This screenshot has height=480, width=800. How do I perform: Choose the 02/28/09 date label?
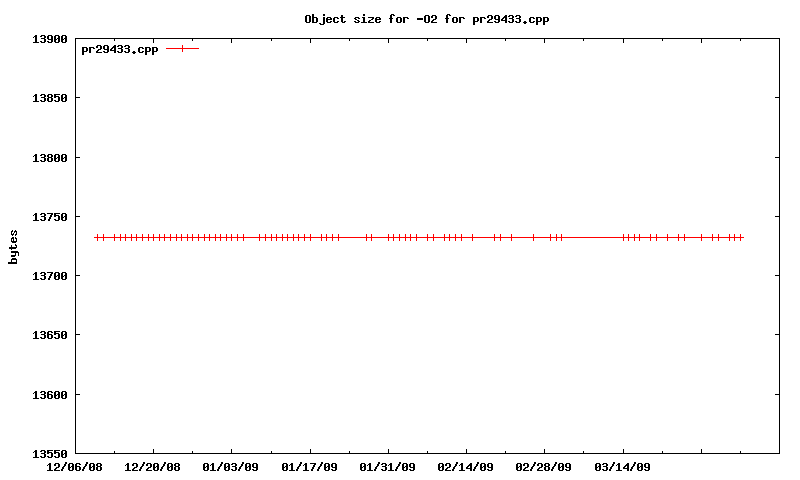pyautogui.click(x=543, y=467)
